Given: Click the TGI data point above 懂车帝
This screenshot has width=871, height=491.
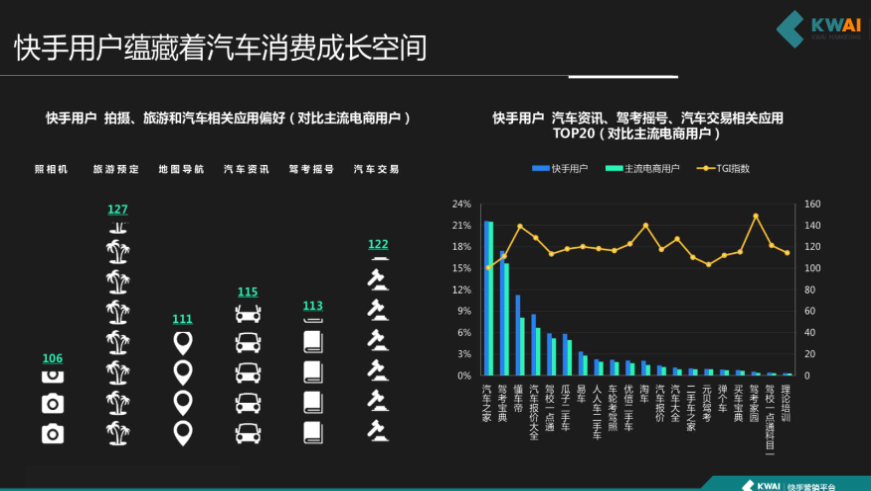Looking at the screenshot, I should click(x=520, y=227).
